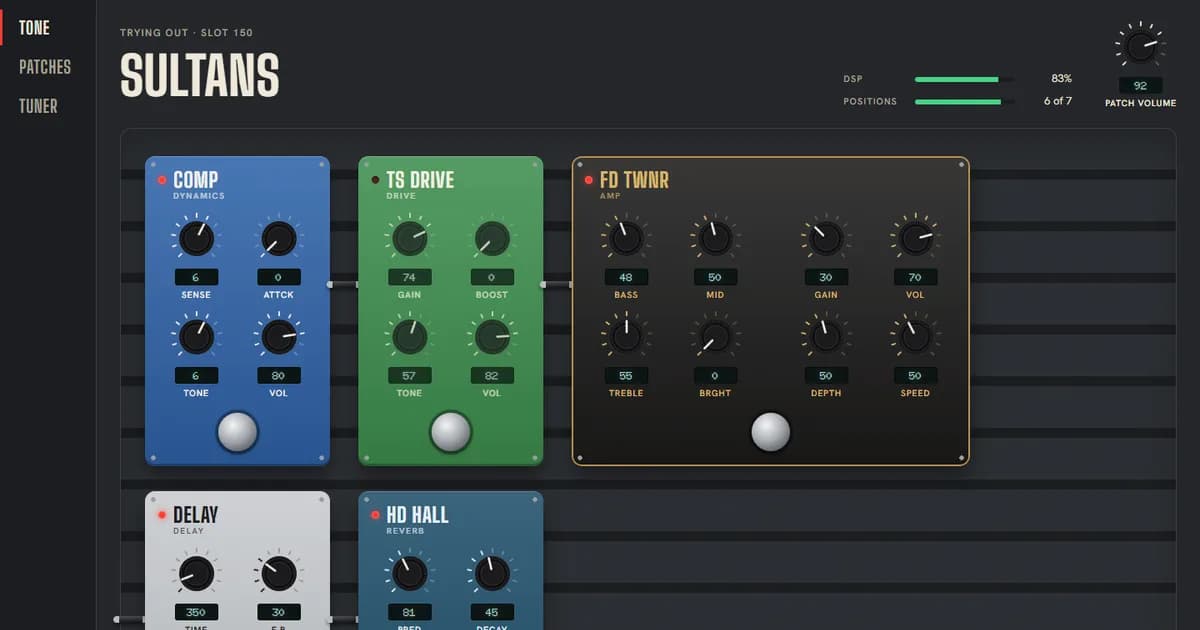
Task: Click the COMP Sense value 6
Action: click(196, 277)
